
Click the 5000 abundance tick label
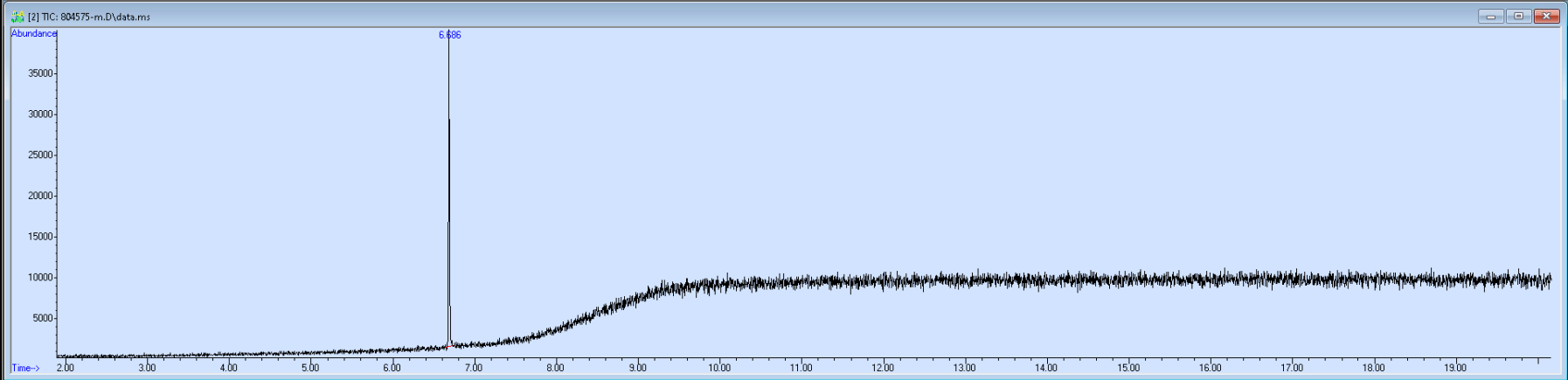(x=43, y=319)
